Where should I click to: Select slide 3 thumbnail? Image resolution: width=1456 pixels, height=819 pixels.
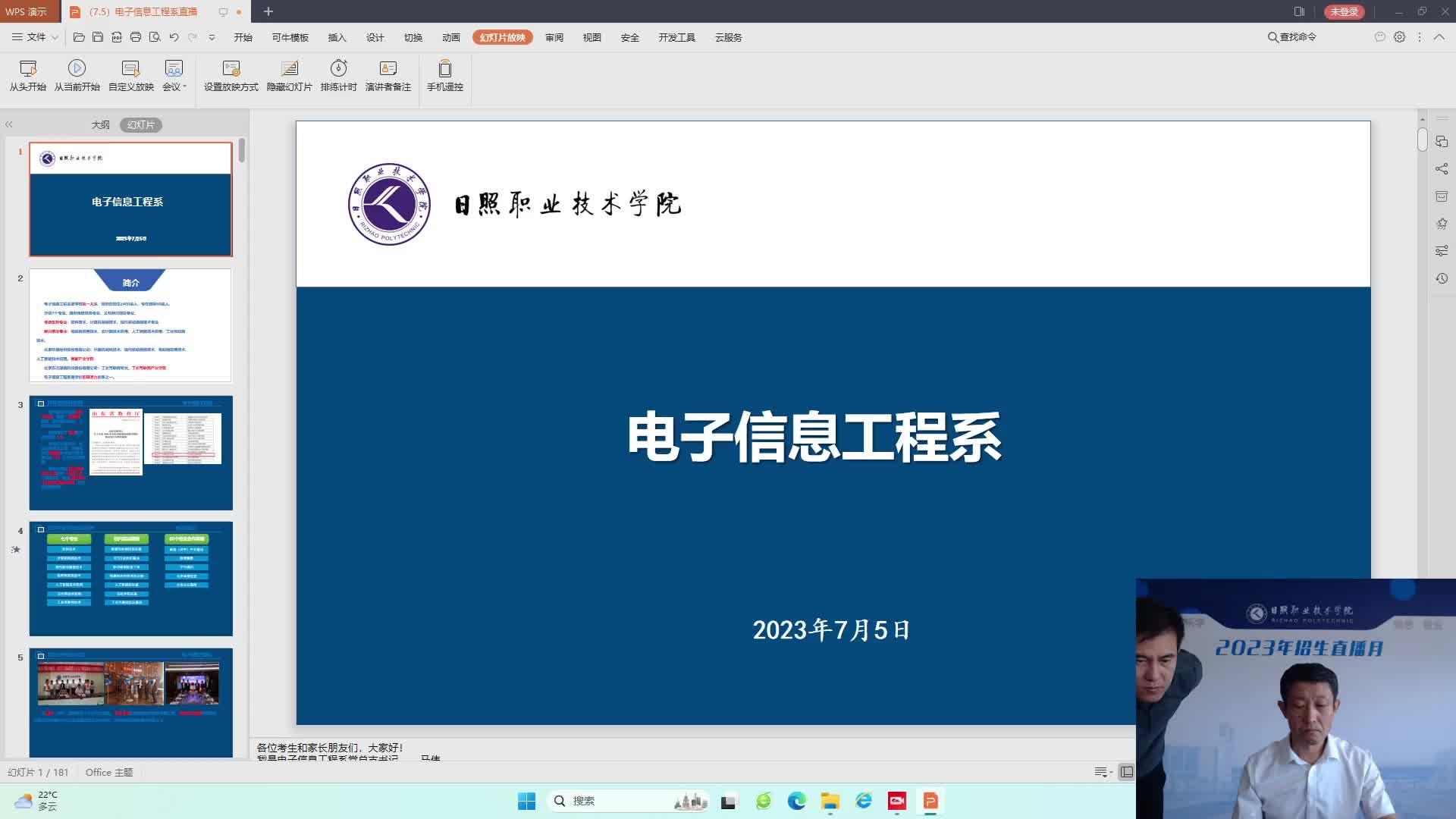[131, 453]
